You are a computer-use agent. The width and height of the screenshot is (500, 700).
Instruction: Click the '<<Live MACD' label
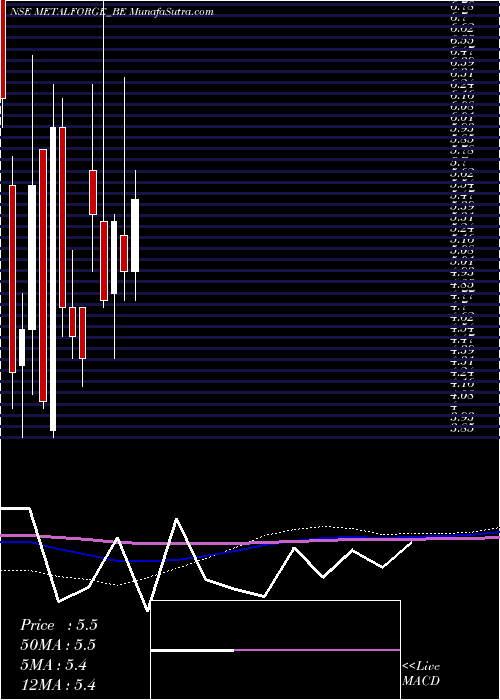[x=421, y=674]
